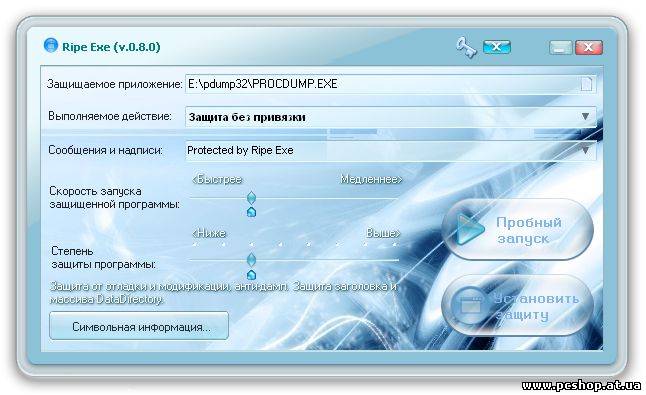646x395 pixels.
Task: Click the 'Ripe Exe (v.0.8.0)' title text
Action: (x=111, y=47)
